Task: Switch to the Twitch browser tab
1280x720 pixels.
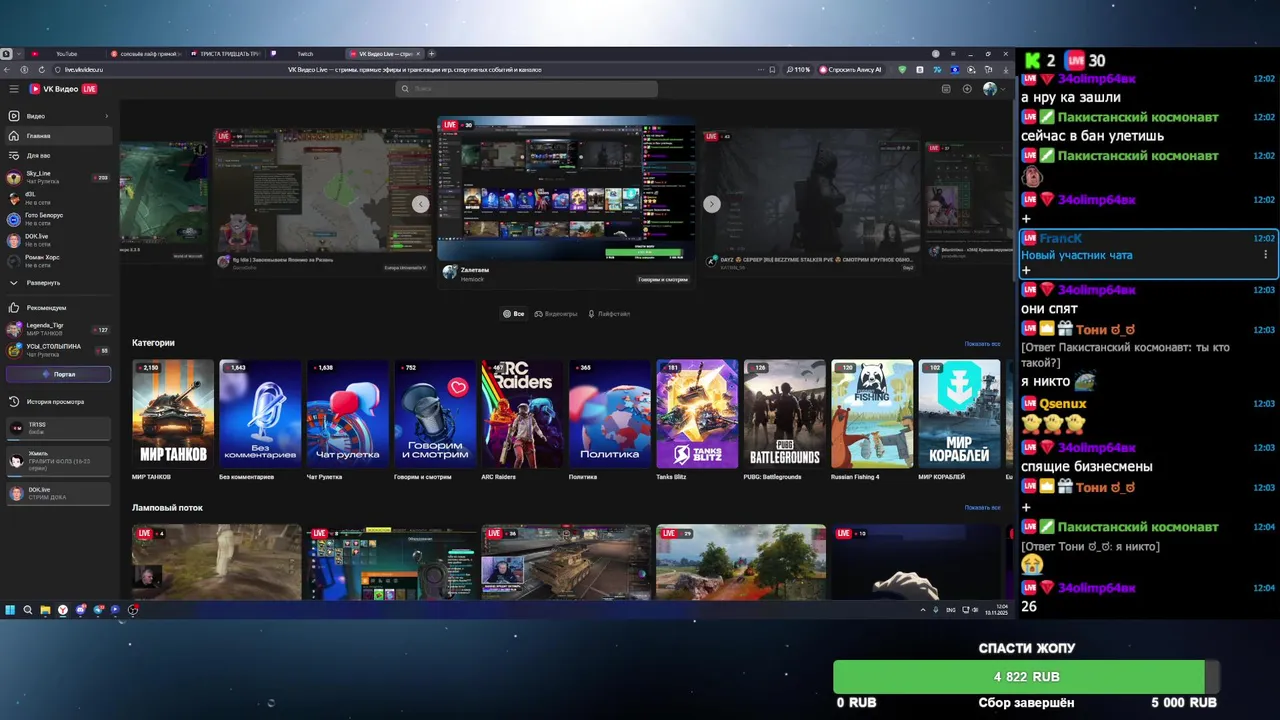Action: (305, 54)
